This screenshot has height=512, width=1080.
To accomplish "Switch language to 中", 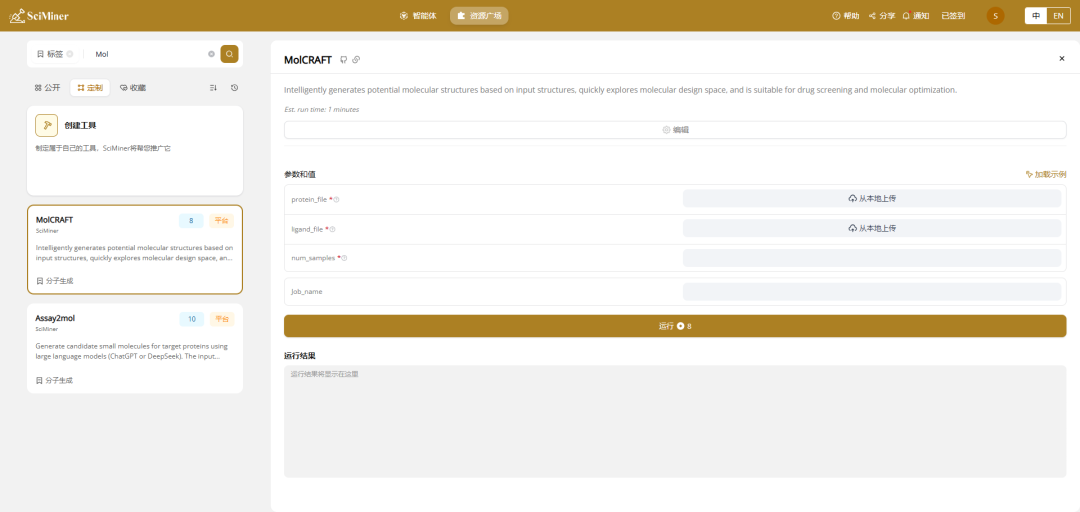I will (x=1036, y=16).
